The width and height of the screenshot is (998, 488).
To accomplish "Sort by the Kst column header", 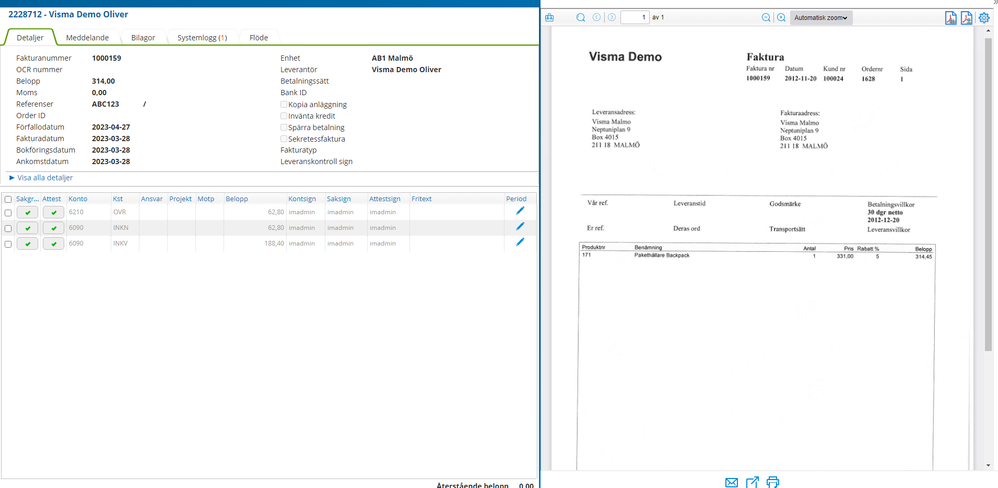I will click(117, 199).
